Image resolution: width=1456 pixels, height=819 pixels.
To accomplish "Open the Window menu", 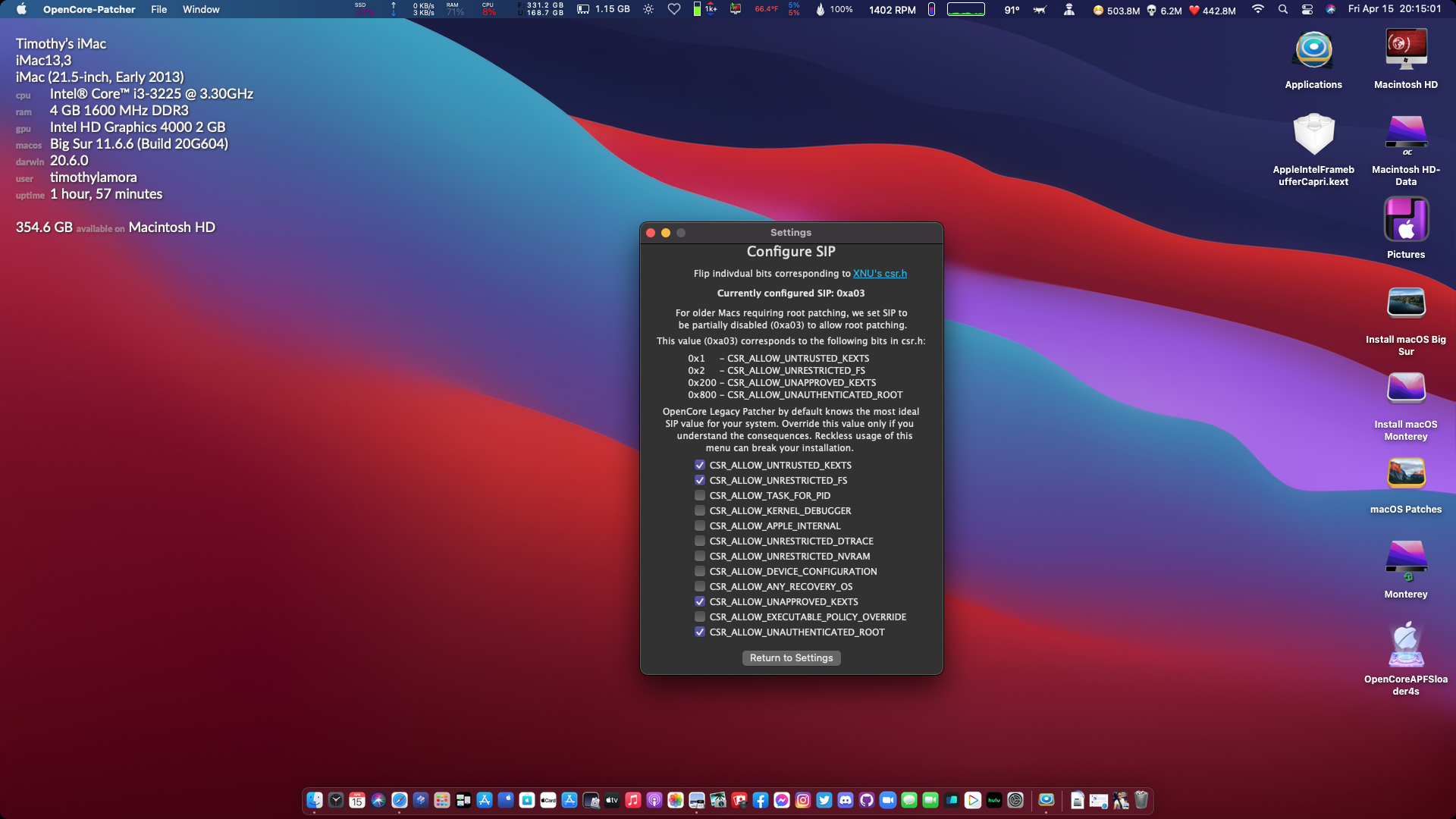I will 201,9.
